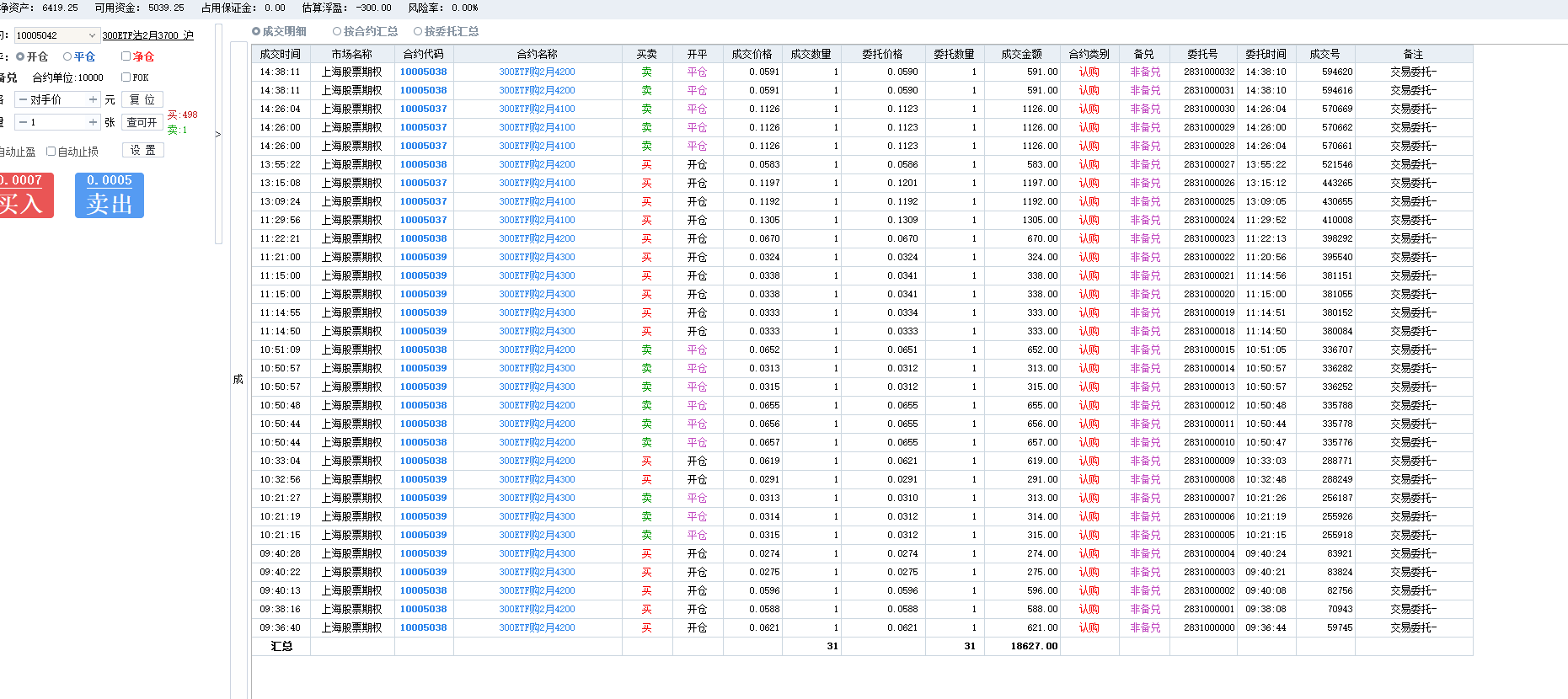Switch to the 成交明细 view

pos(256,31)
